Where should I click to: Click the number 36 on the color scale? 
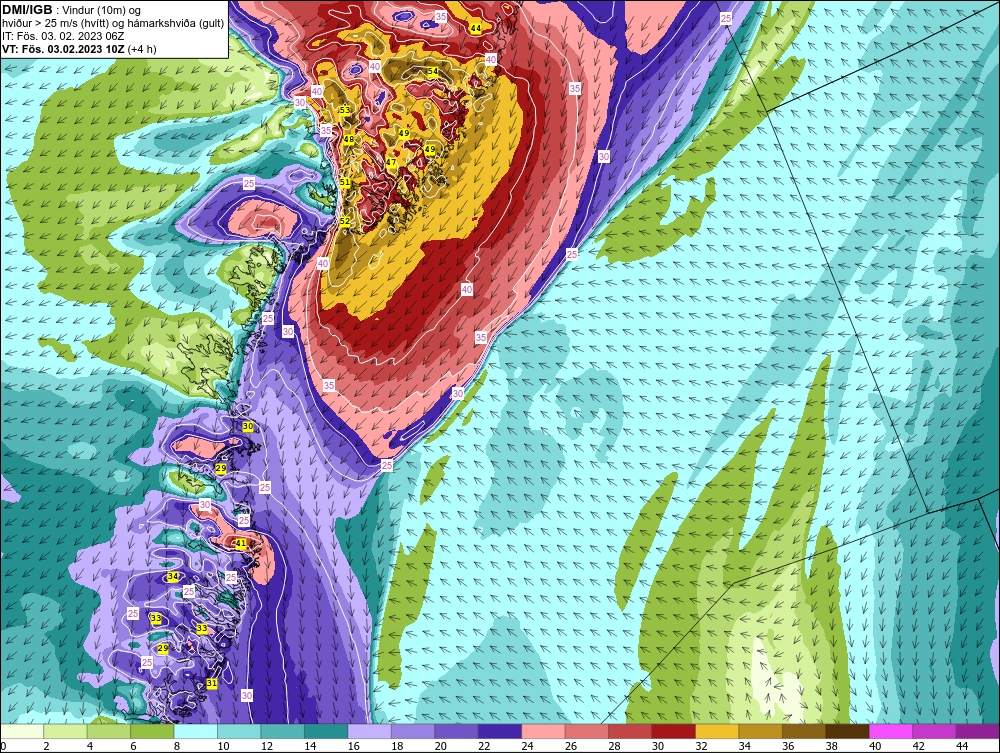pyautogui.click(x=788, y=746)
